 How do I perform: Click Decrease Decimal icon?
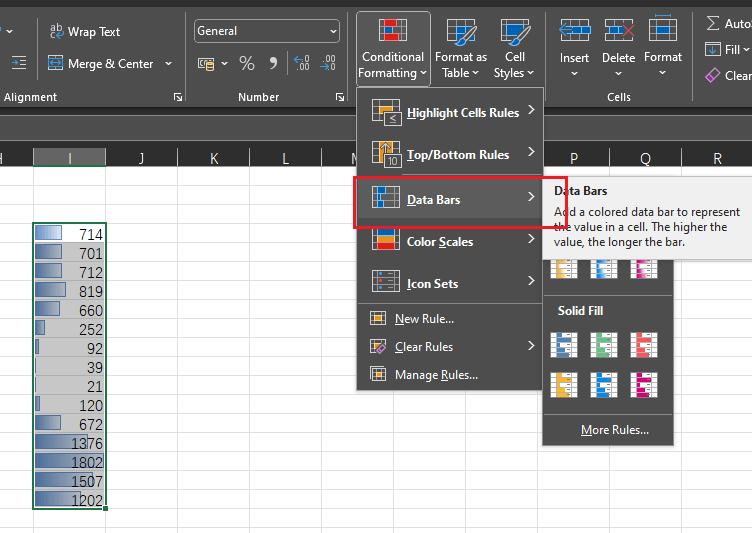tap(328, 63)
